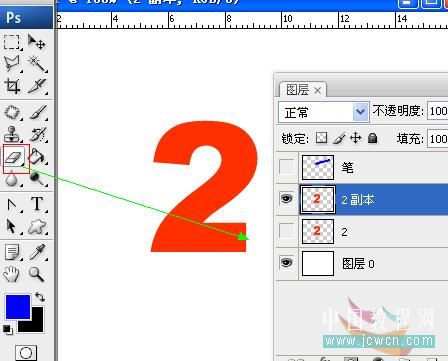
Task: Show the 2 layer
Action: [x=287, y=231]
